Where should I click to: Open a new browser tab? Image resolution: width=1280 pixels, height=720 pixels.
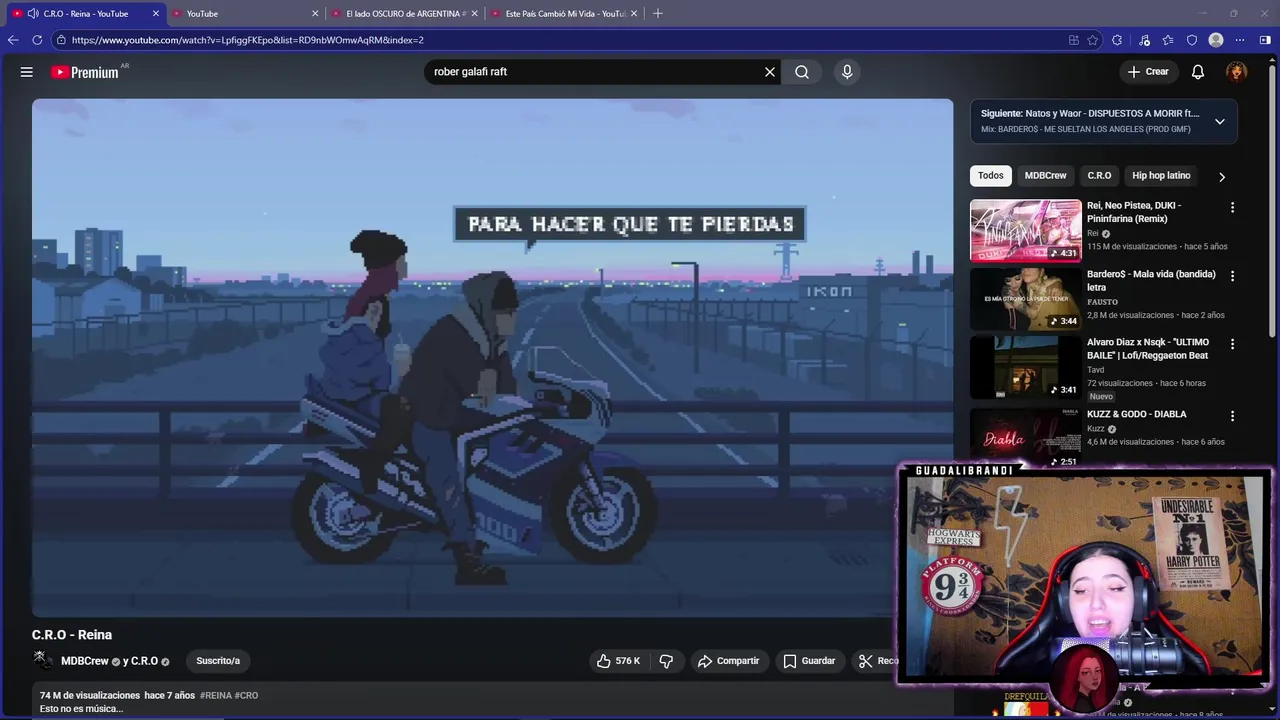click(657, 13)
